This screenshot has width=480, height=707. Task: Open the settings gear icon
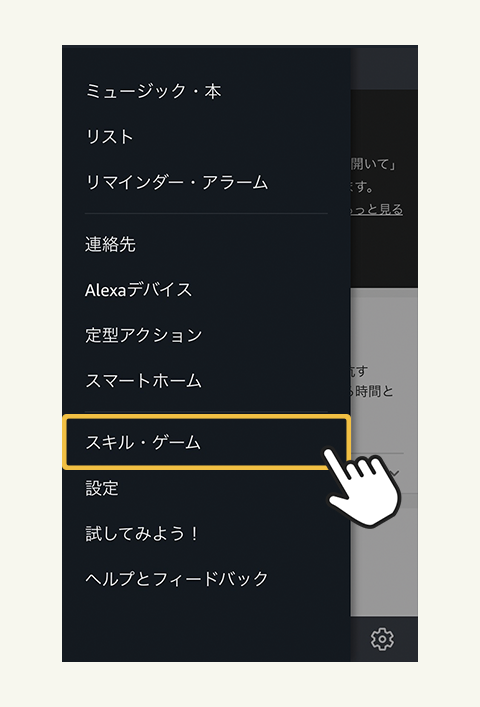click(x=382, y=638)
